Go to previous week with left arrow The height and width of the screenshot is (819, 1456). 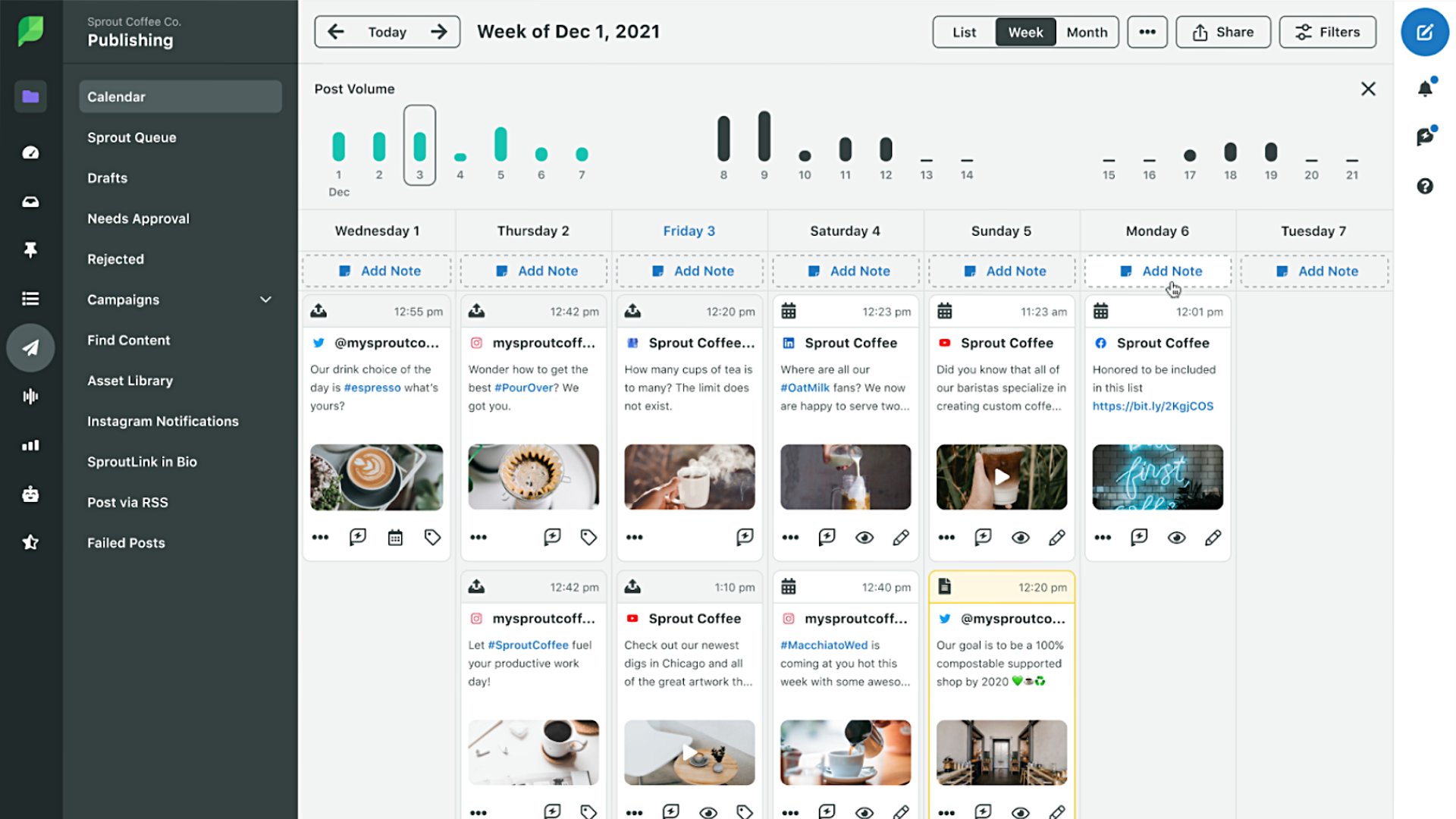(336, 32)
